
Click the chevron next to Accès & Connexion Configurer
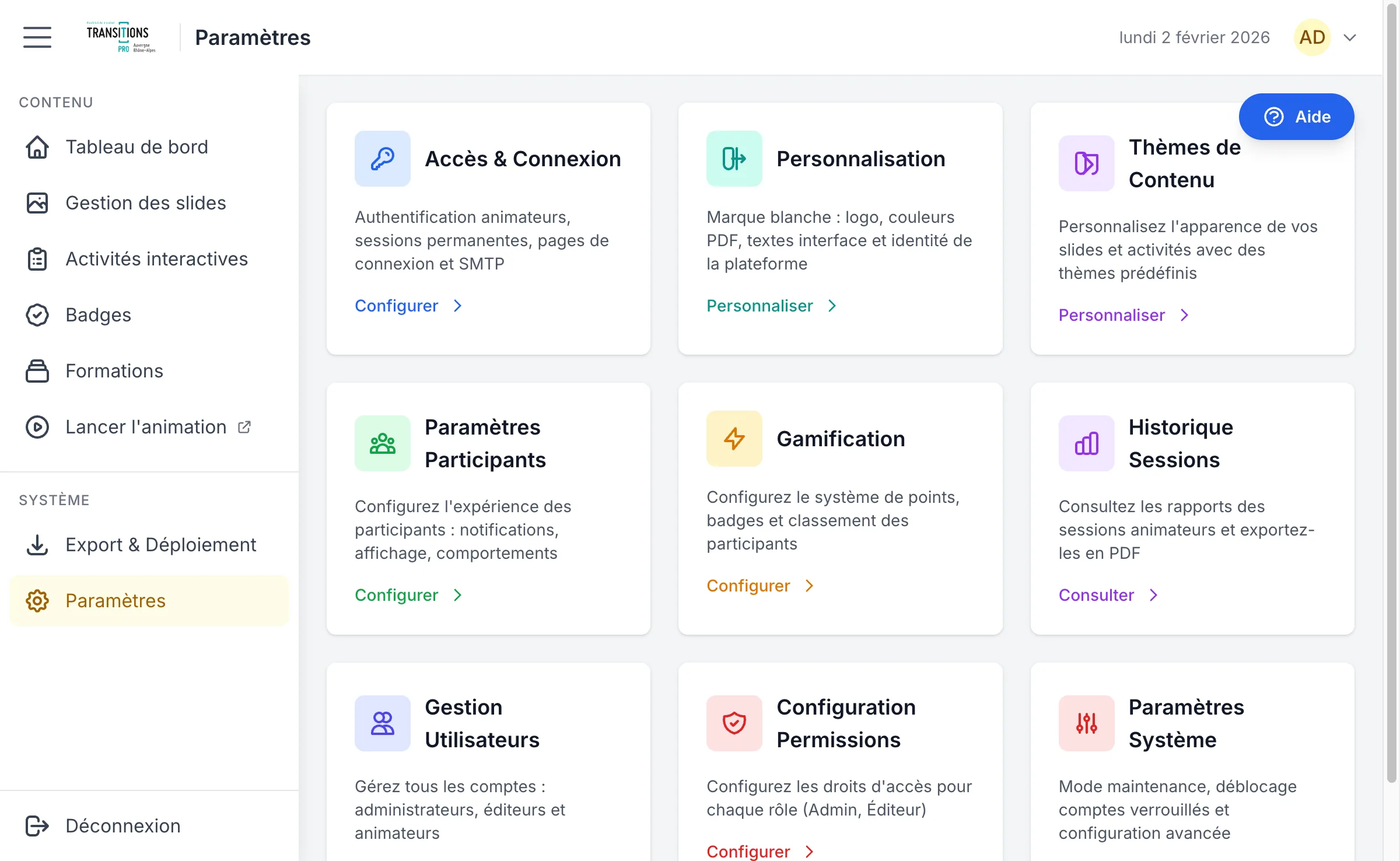click(458, 306)
